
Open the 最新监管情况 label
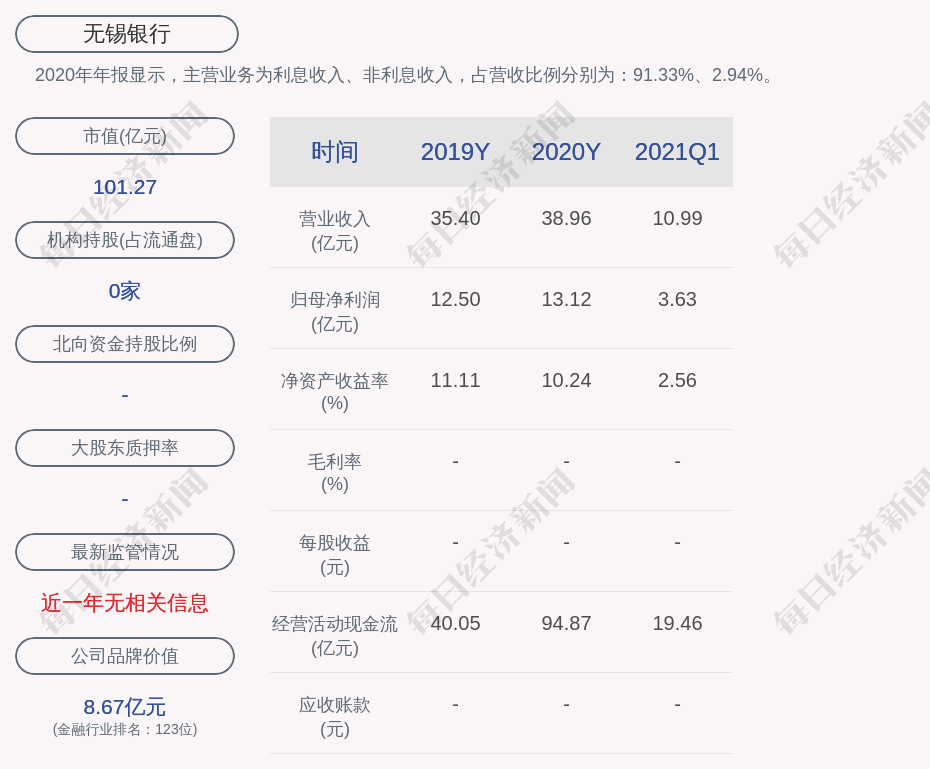click(x=125, y=552)
